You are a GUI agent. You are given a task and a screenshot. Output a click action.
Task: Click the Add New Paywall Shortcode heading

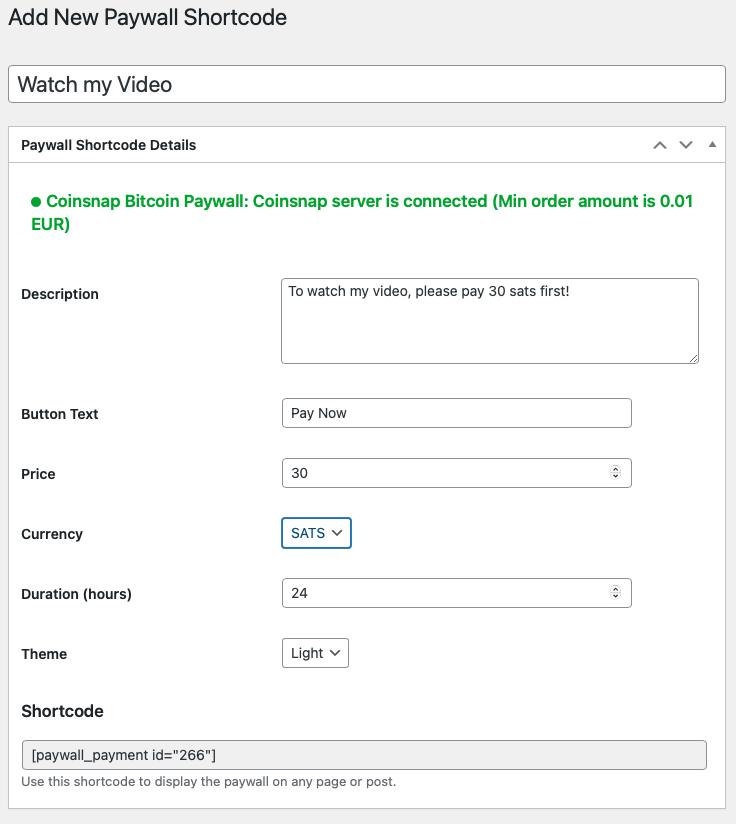147,18
